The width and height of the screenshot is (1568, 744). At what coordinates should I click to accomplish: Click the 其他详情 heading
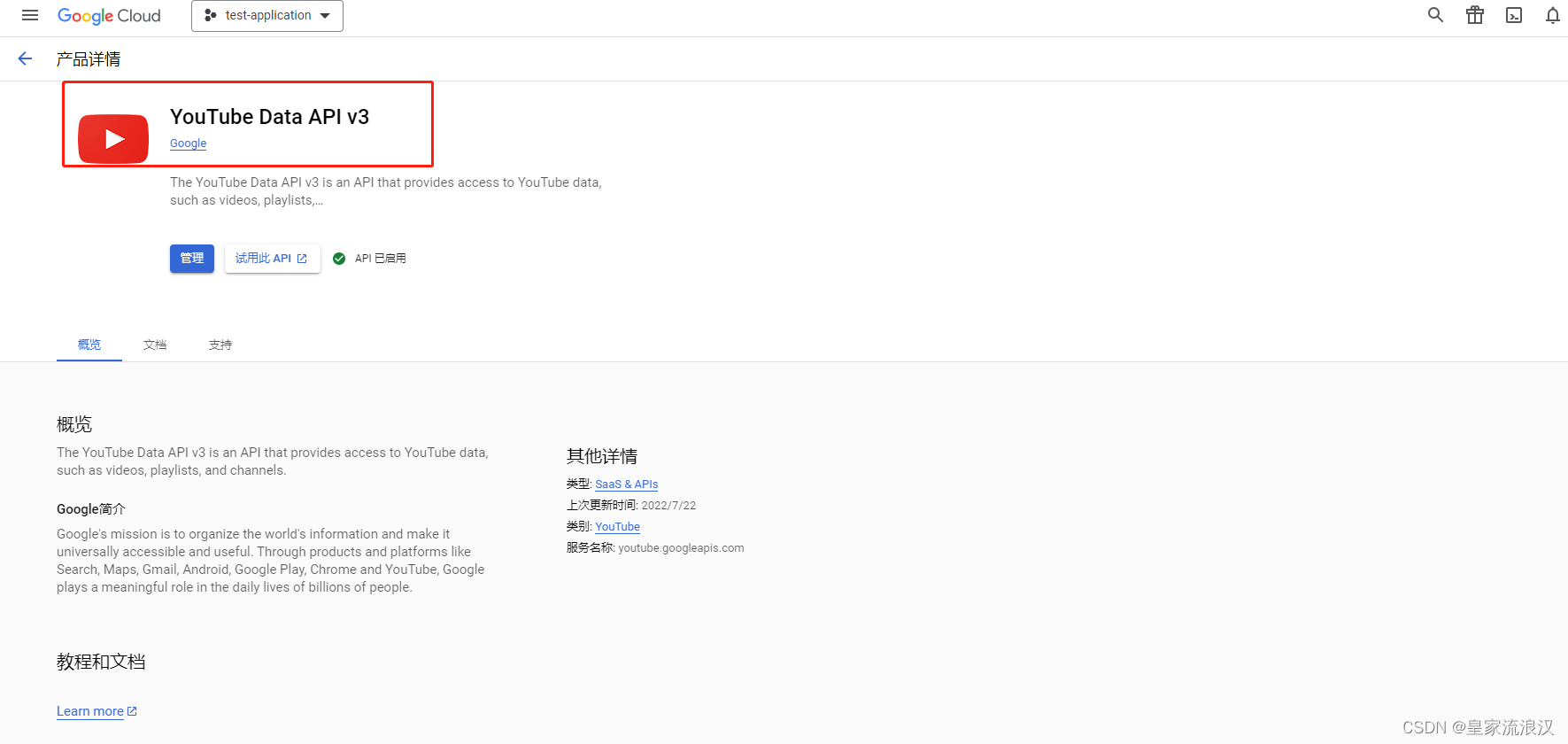[602, 456]
